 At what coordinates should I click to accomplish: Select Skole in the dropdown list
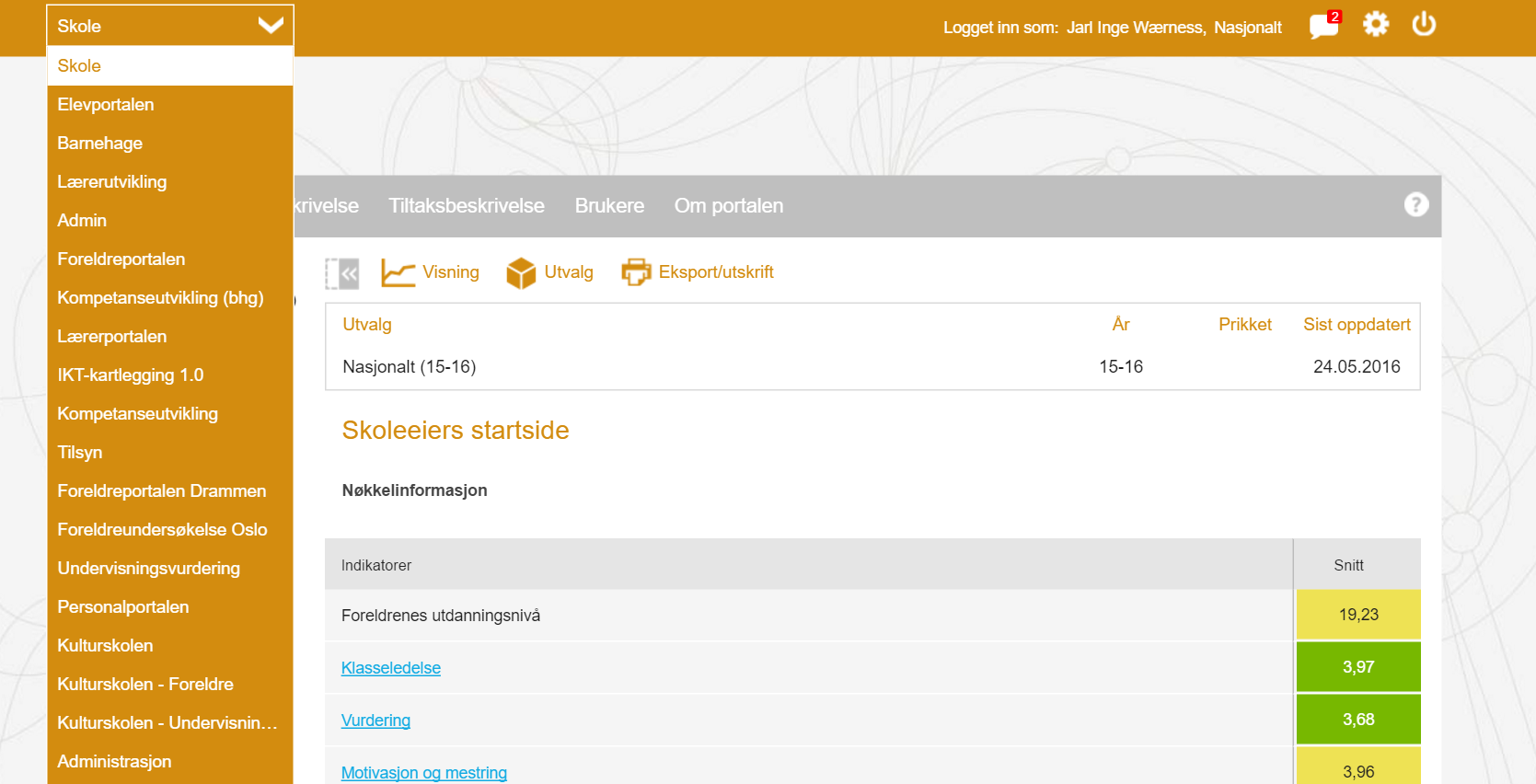click(x=170, y=65)
